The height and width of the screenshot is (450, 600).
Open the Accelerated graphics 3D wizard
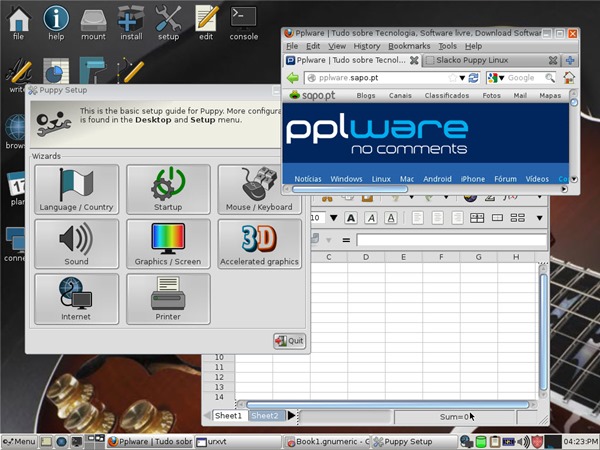259,244
